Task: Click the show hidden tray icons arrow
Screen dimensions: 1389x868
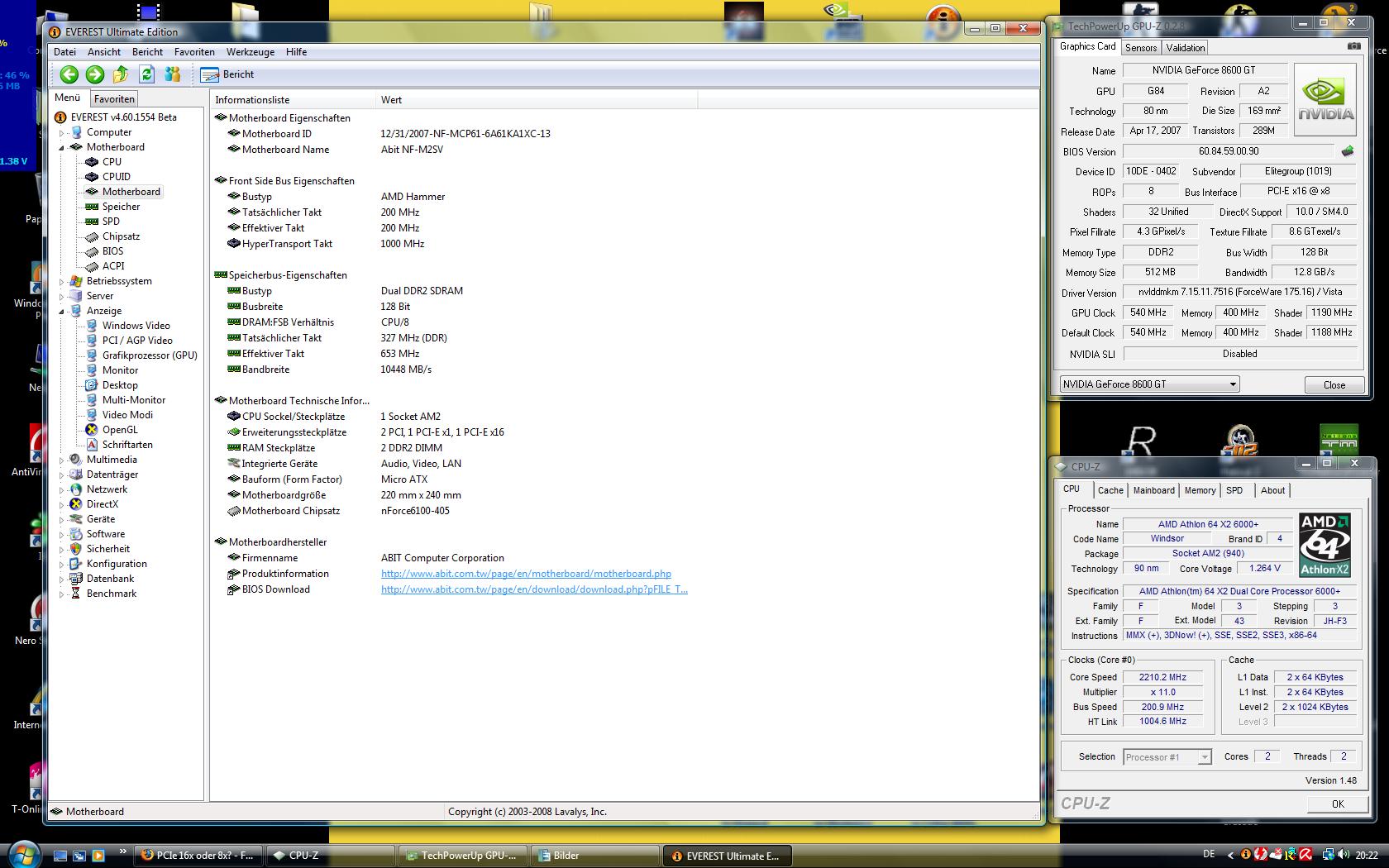Action: [1229, 855]
